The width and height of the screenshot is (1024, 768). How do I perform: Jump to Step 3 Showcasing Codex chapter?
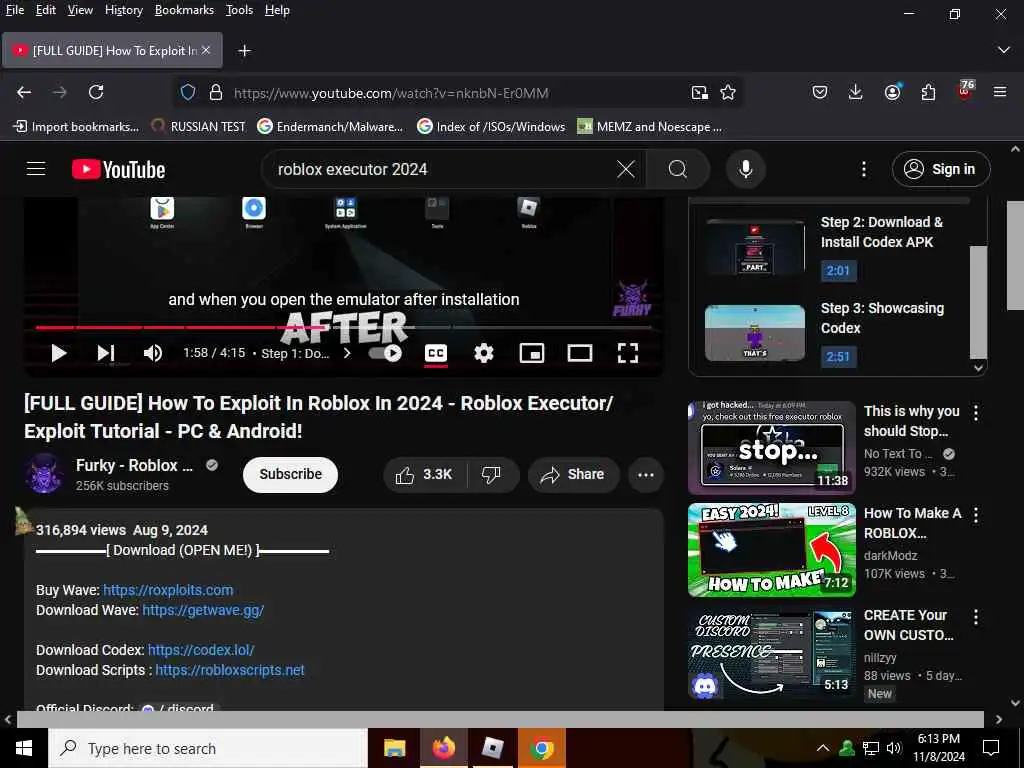[839, 332]
